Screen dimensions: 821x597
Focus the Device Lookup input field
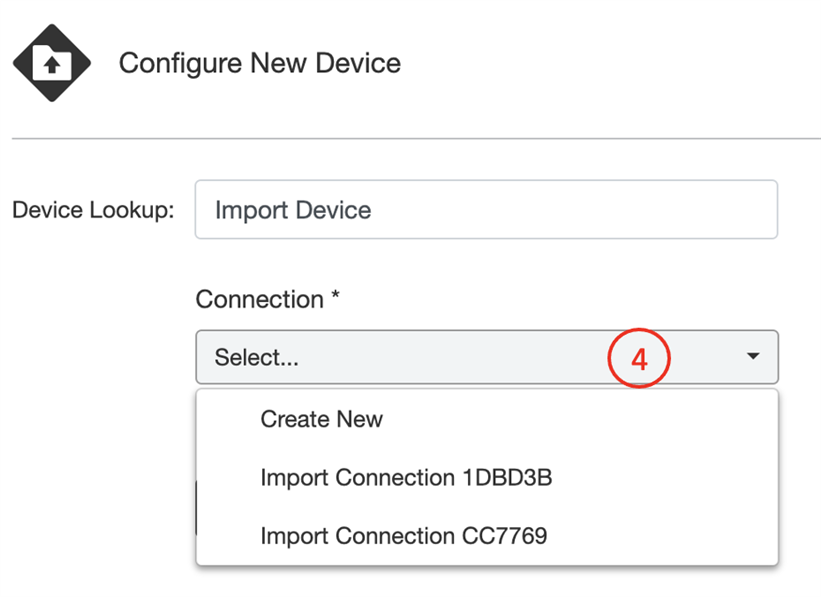click(486, 210)
